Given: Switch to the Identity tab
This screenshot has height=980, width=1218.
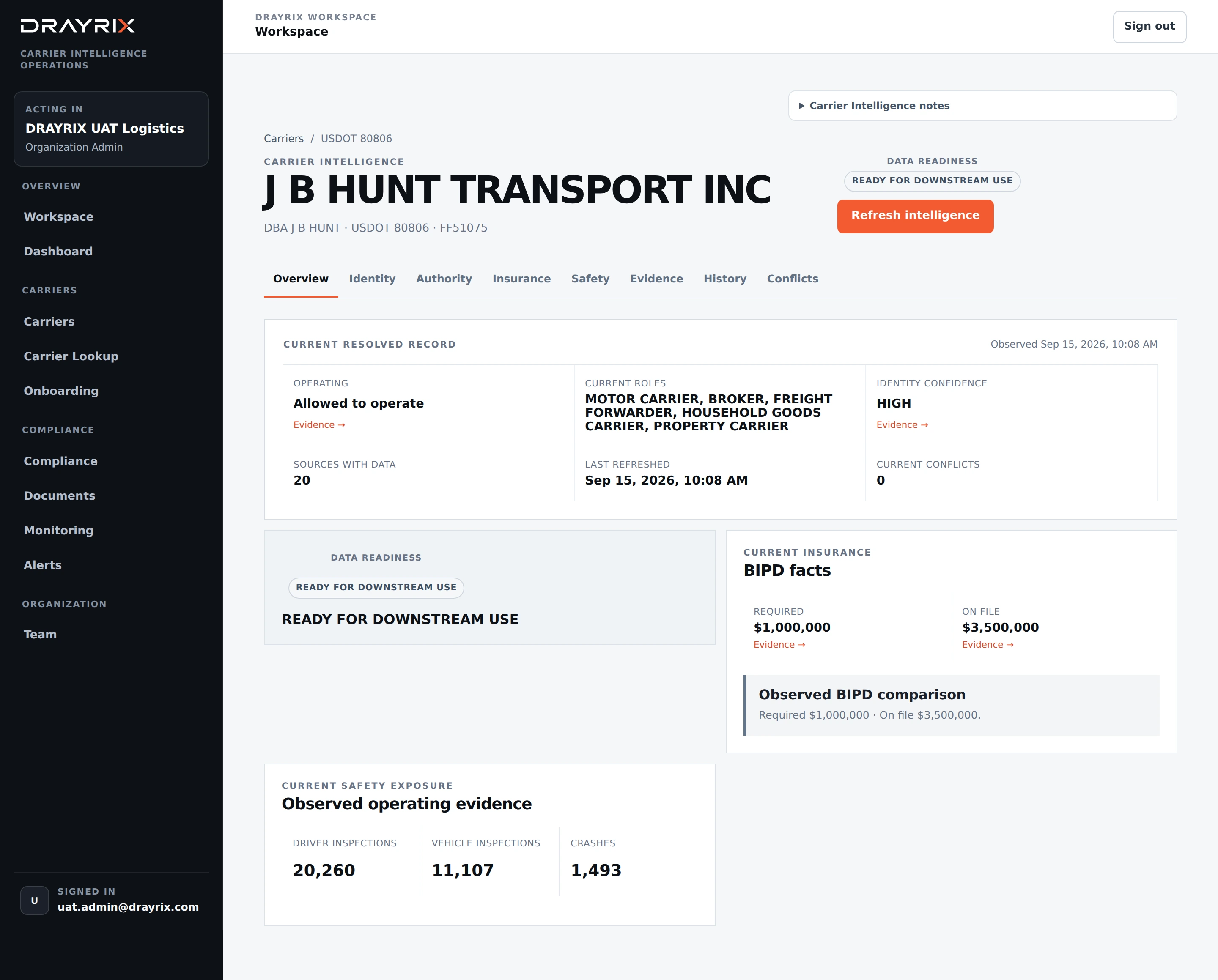Looking at the screenshot, I should click(x=372, y=279).
